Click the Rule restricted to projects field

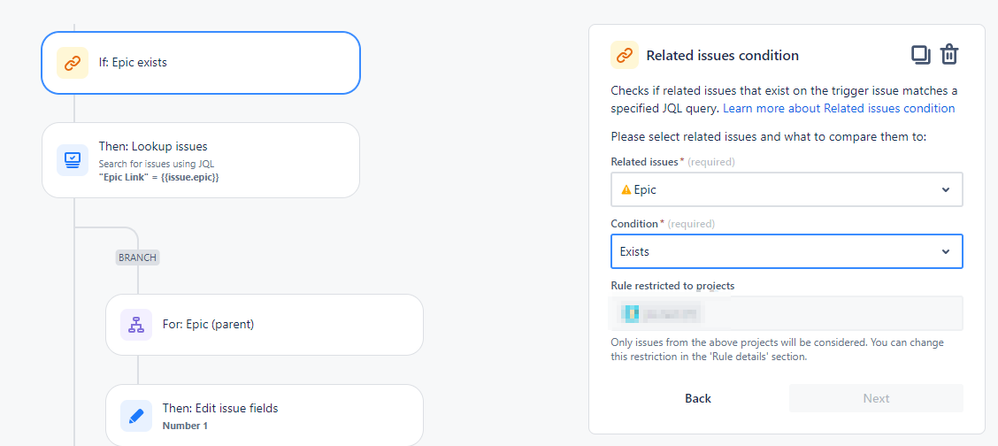tap(786, 314)
